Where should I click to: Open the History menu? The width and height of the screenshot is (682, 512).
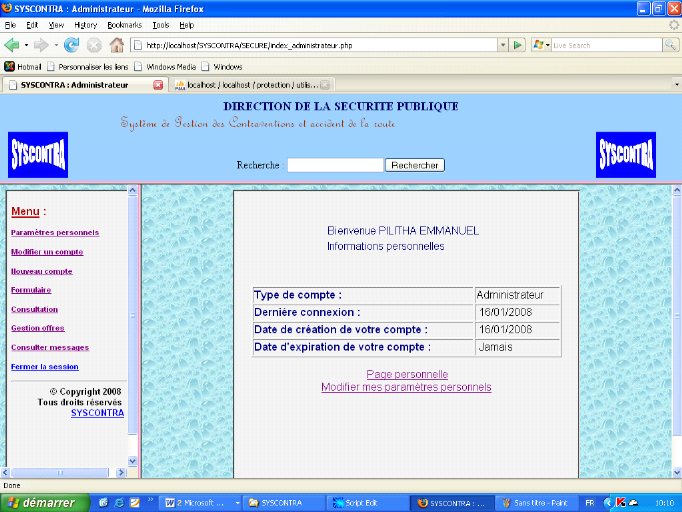[85, 24]
